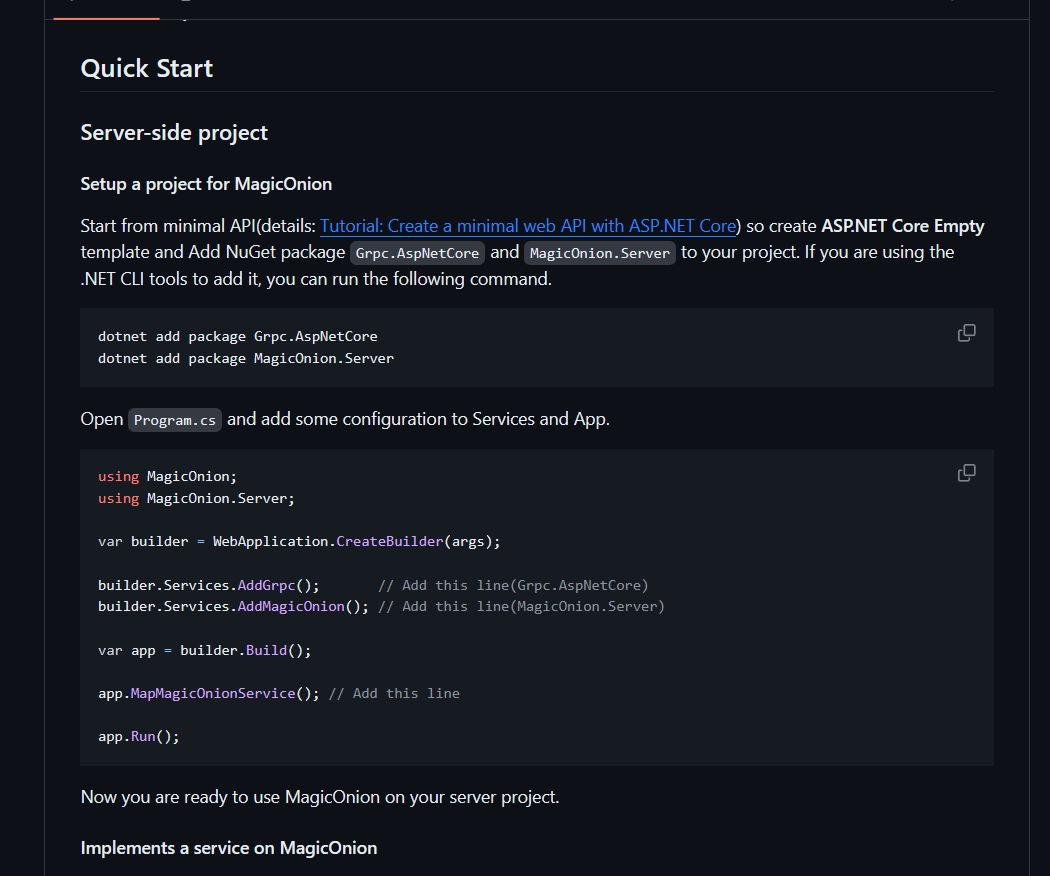The height and width of the screenshot is (876, 1050).
Task: Click the builder.Services.AddGrpc() call
Action: (209, 585)
